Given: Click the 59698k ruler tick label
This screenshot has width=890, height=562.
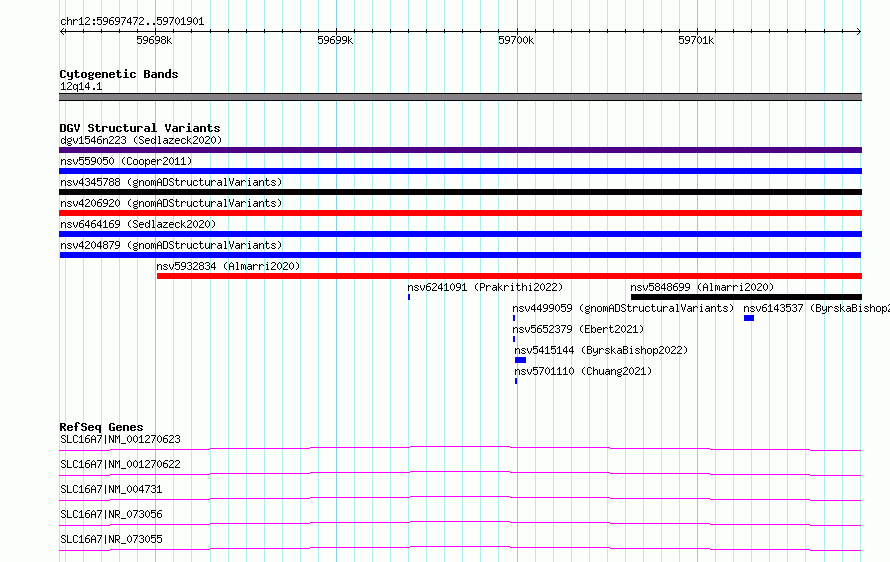Looking at the screenshot, I should 154,40.
